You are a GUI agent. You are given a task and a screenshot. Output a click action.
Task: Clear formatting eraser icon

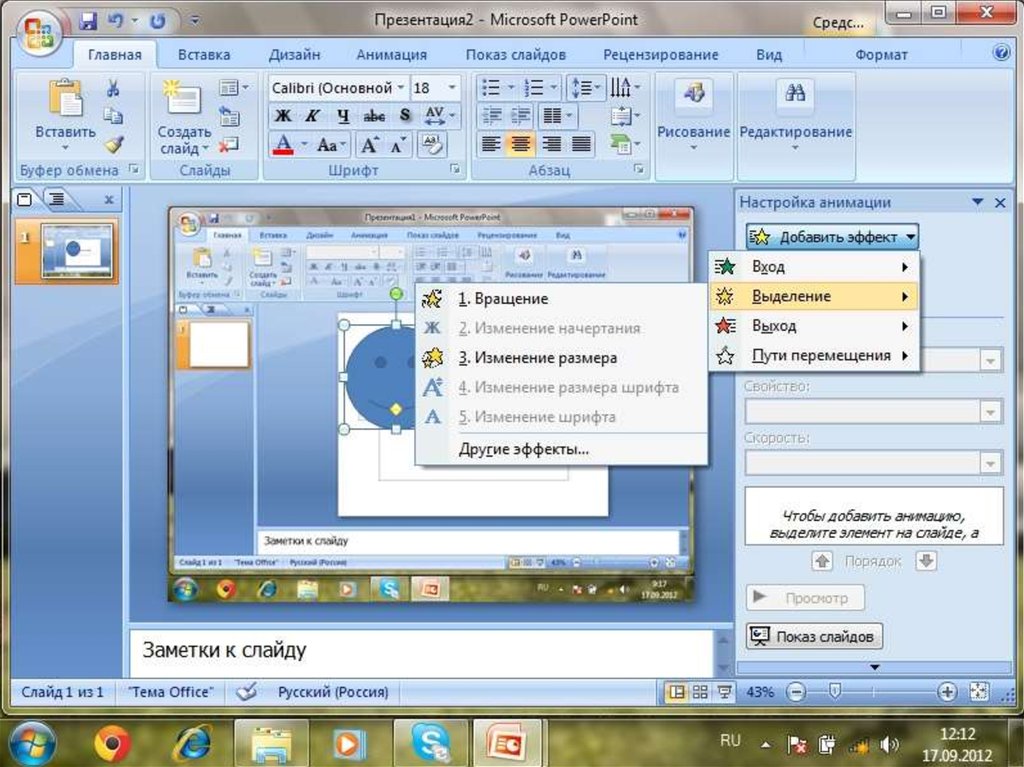tap(432, 144)
